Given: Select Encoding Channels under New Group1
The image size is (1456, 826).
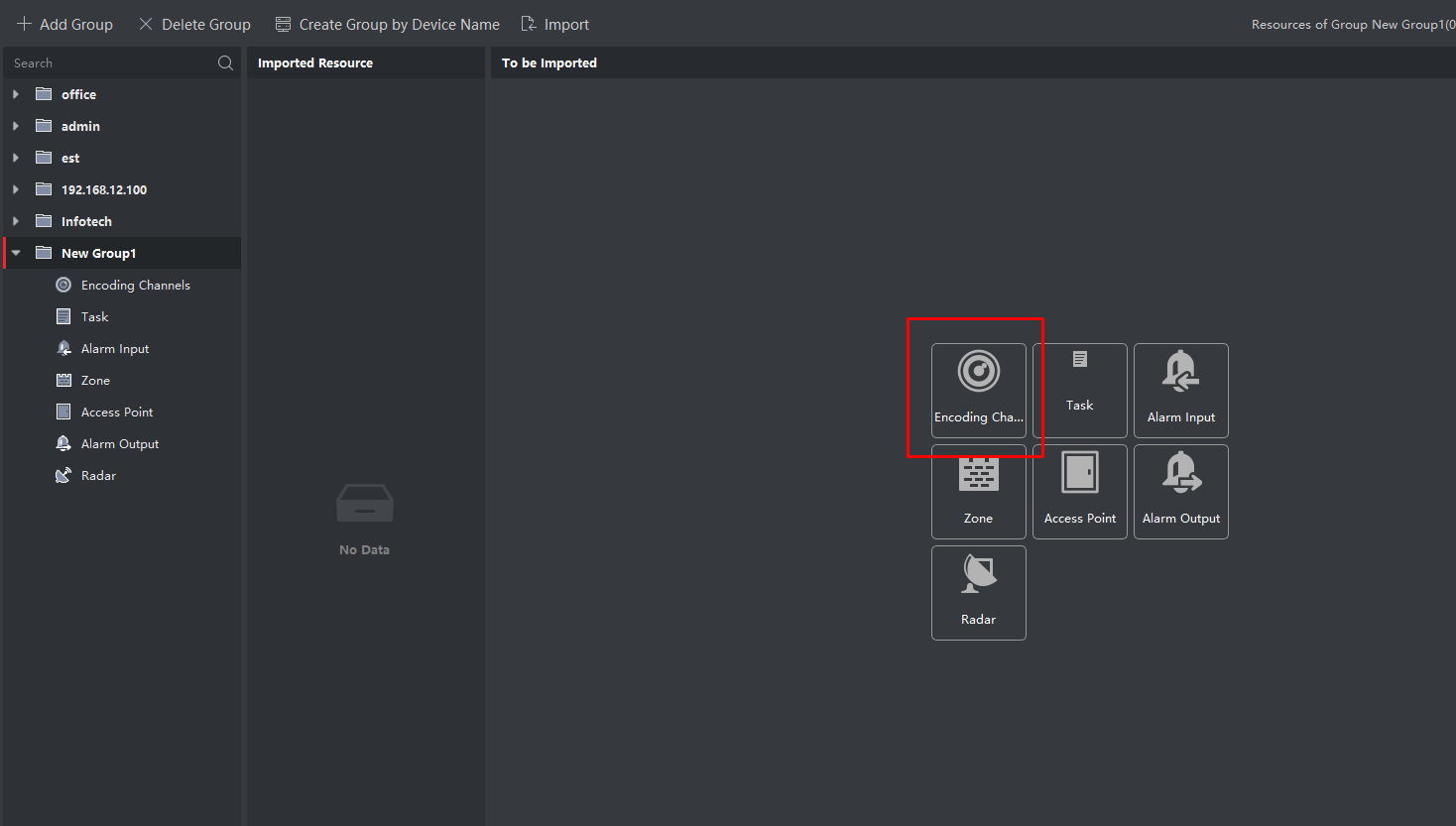Looking at the screenshot, I should click(x=135, y=286).
